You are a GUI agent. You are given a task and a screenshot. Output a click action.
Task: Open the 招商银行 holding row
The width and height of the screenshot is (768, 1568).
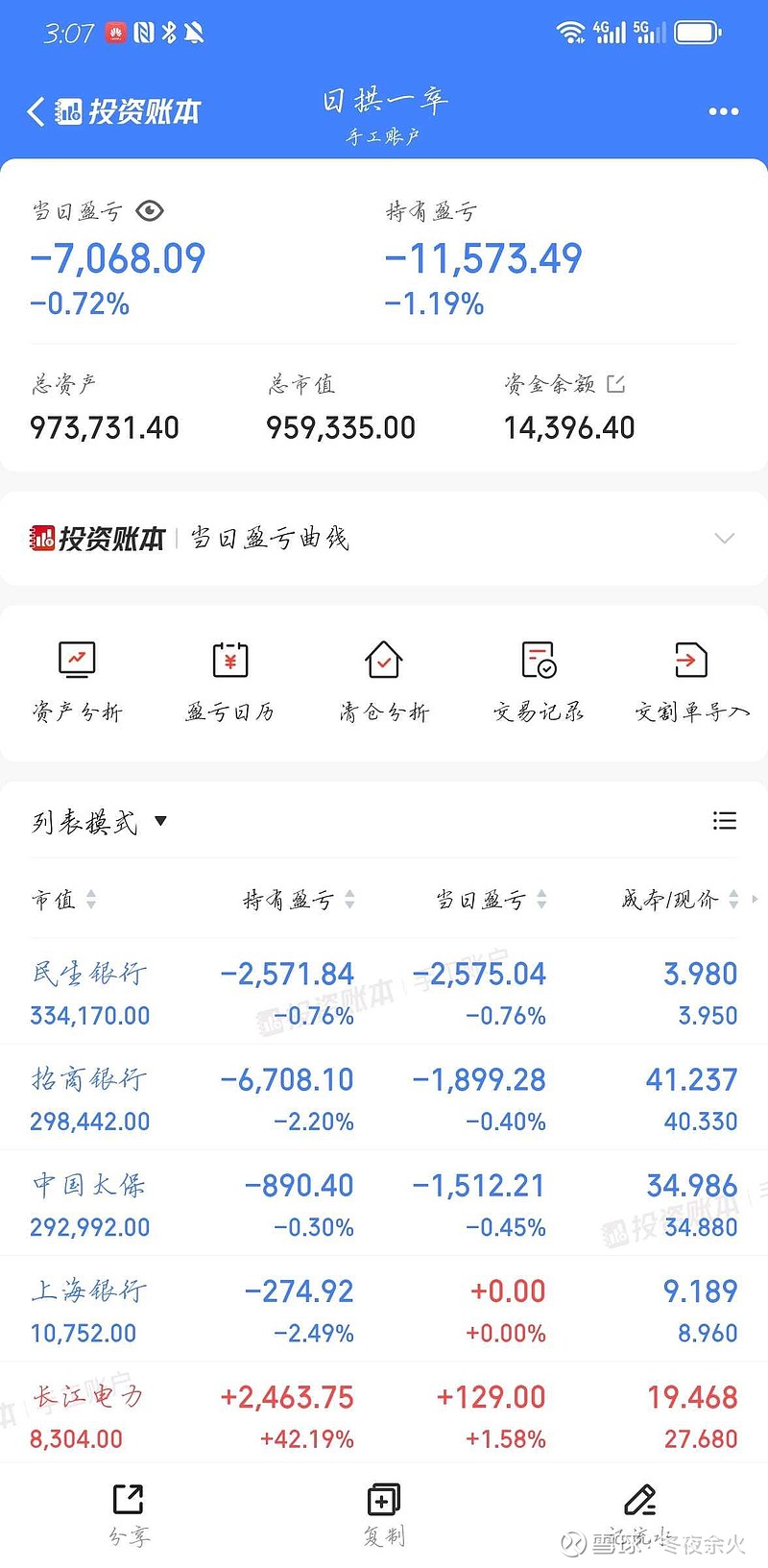(x=384, y=1098)
